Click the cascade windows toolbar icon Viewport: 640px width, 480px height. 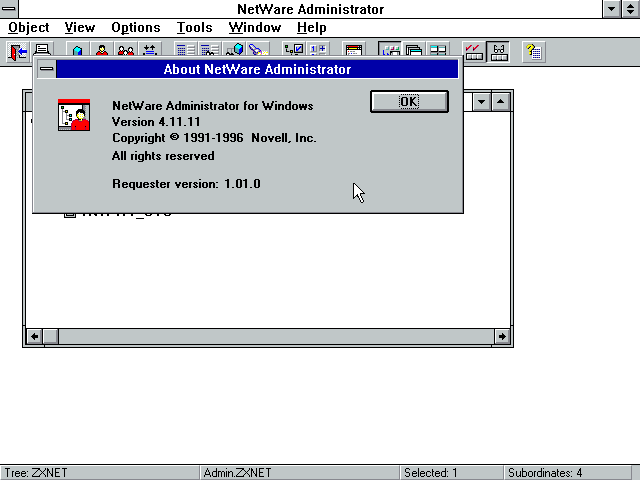(x=414, y=50)
